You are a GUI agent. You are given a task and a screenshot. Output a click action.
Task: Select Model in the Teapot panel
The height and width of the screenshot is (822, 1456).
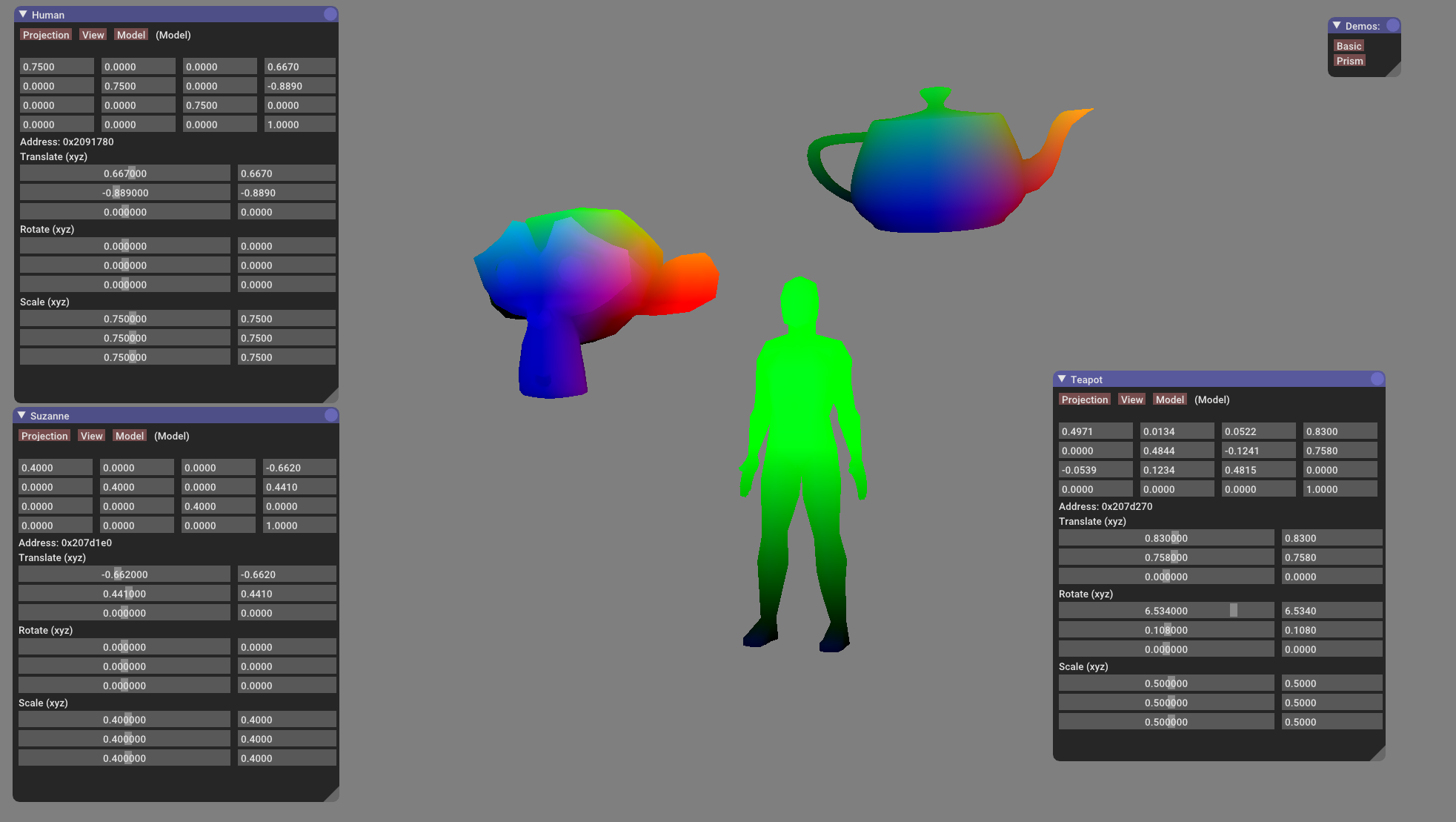coord(1170,400)
